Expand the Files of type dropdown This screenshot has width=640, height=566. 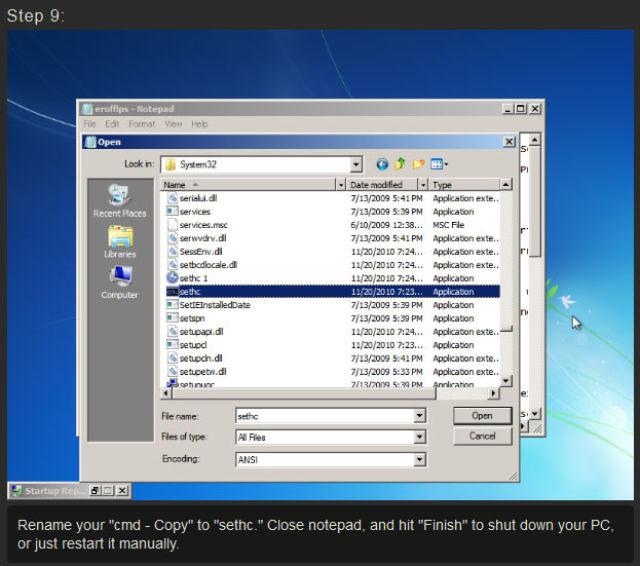(x=419, y=437)
